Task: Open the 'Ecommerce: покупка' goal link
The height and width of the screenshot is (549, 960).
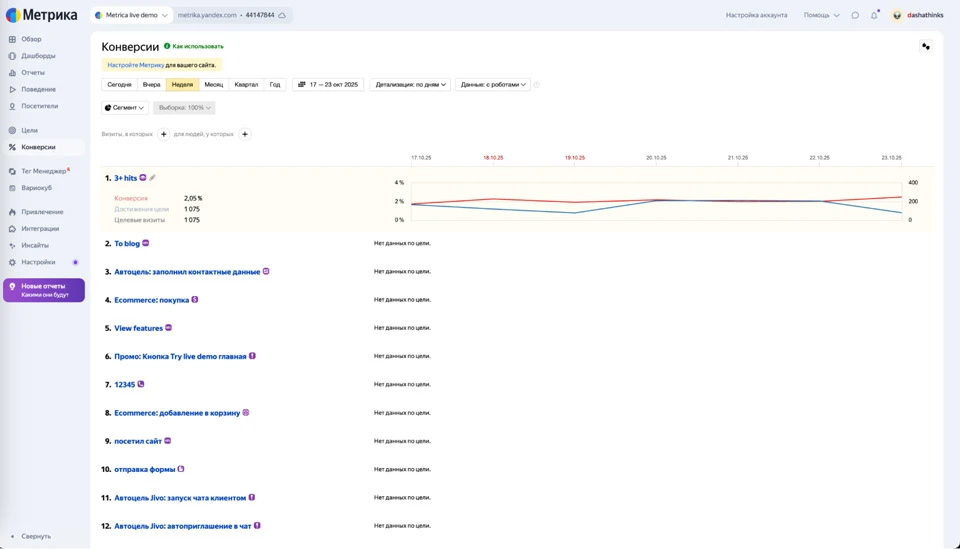Action: point(151,300)
